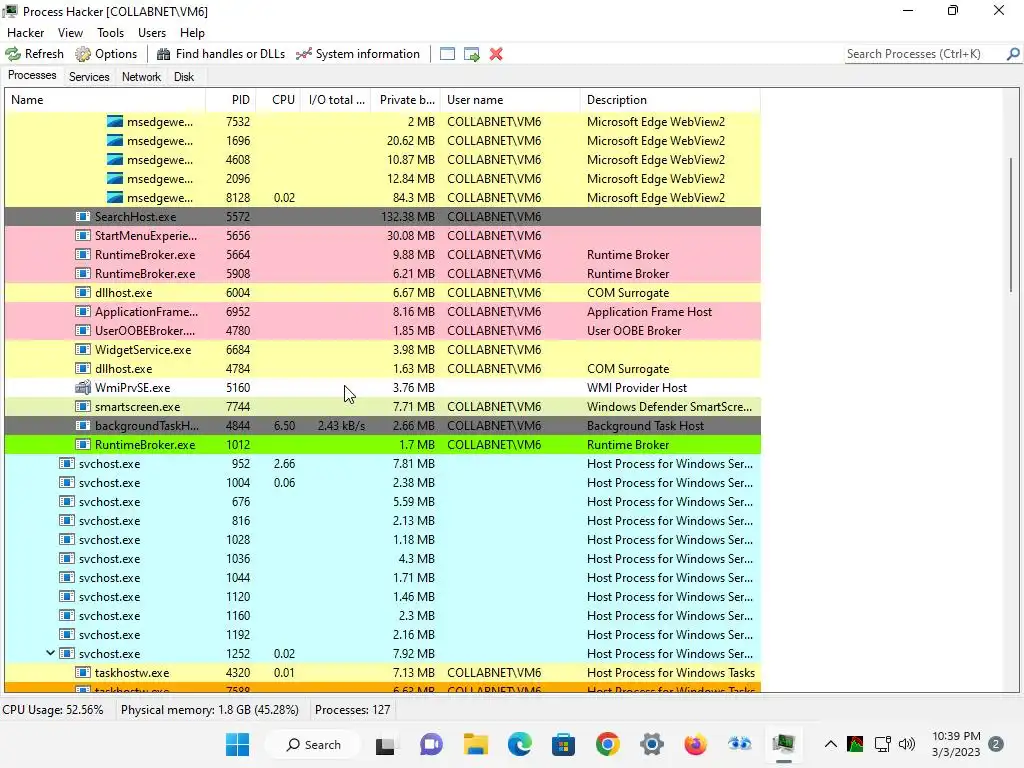Select the SearchHost.exe process row
The image size is (1024, 768).
click(x=383, y=217)
